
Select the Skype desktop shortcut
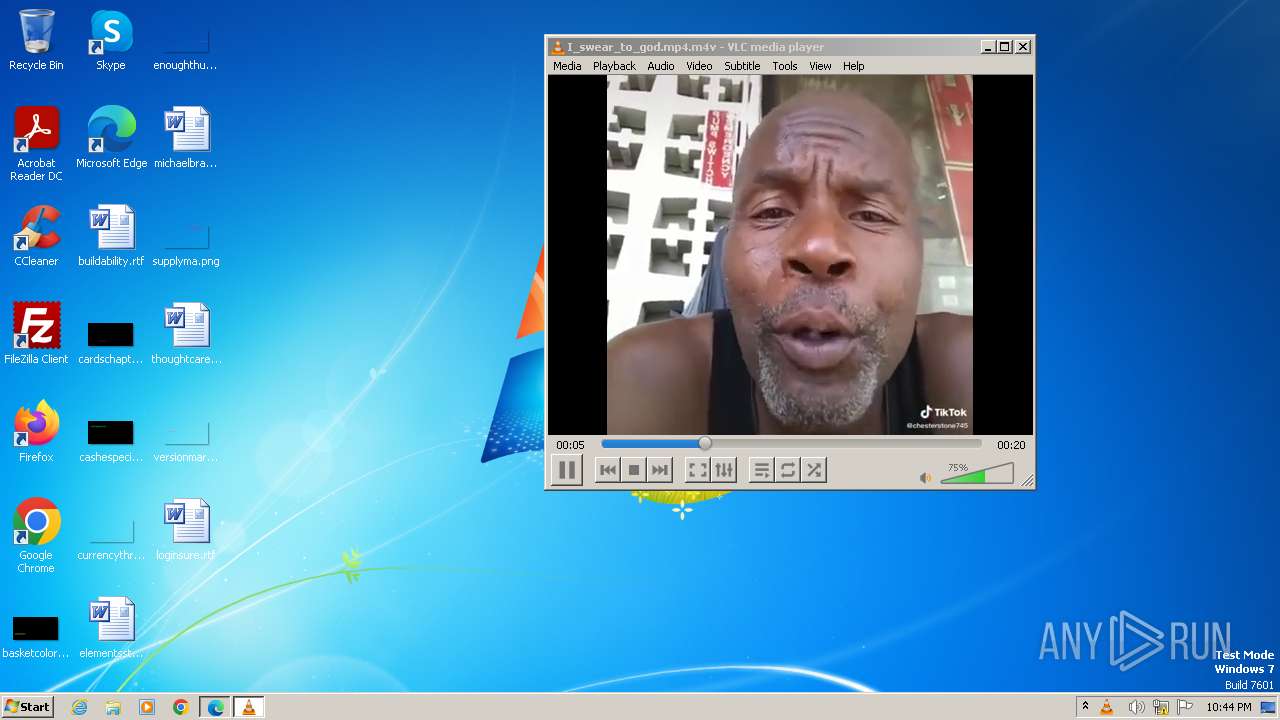coord(111,41)
